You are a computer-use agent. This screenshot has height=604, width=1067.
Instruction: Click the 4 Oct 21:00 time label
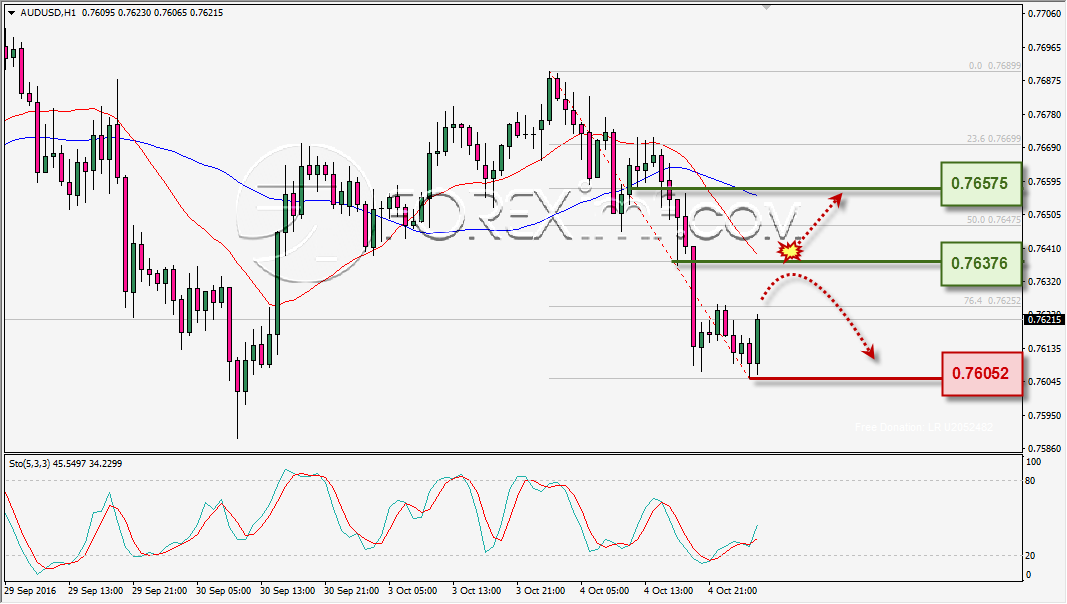[733, 590]
